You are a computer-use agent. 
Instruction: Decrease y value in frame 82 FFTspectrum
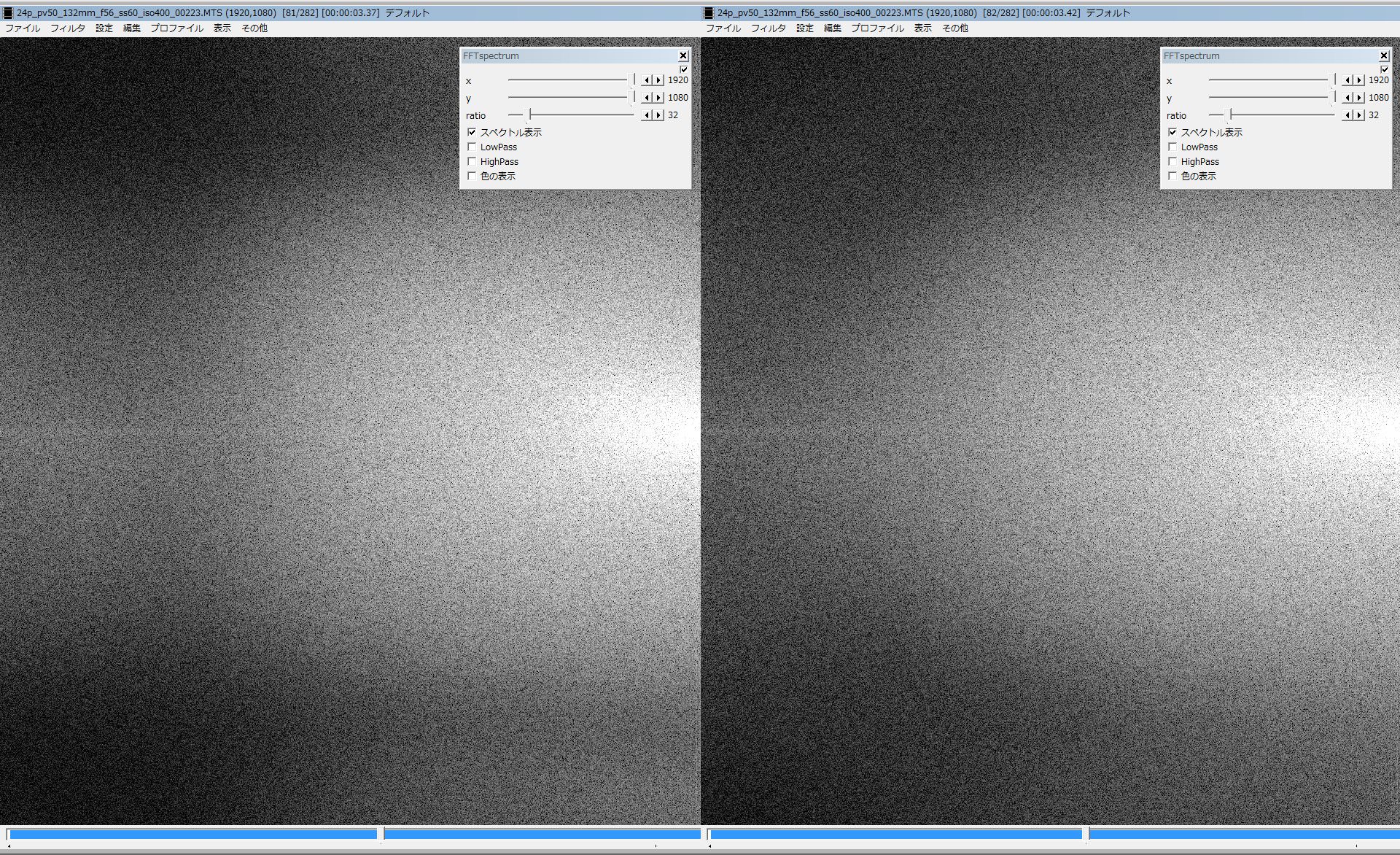click(x=1347, y=98)
